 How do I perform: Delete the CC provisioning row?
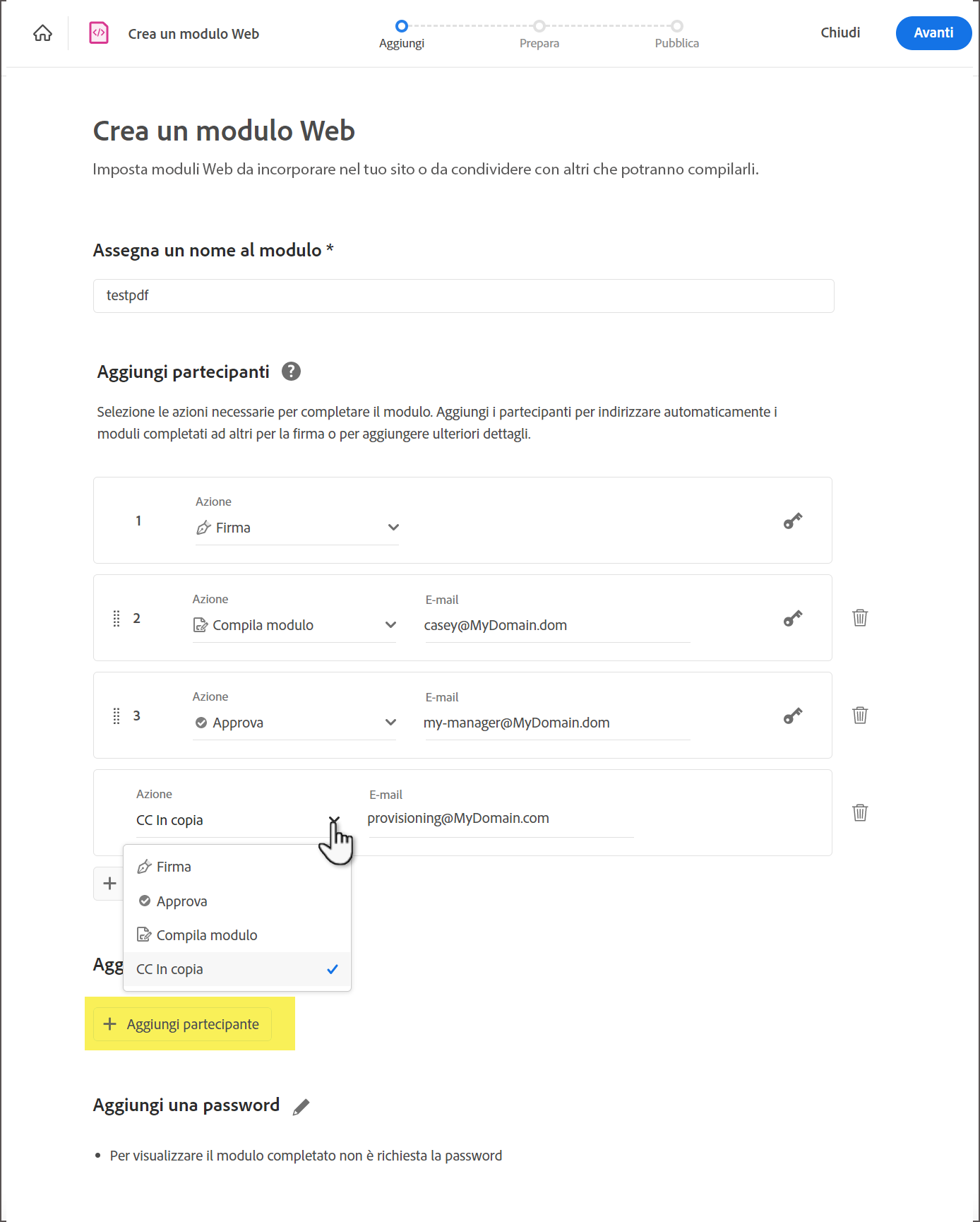click(859, 813)
